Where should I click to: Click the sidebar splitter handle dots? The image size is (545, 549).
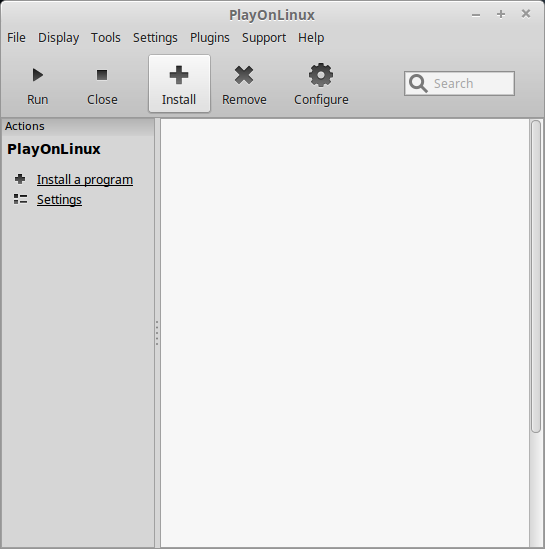157,333
